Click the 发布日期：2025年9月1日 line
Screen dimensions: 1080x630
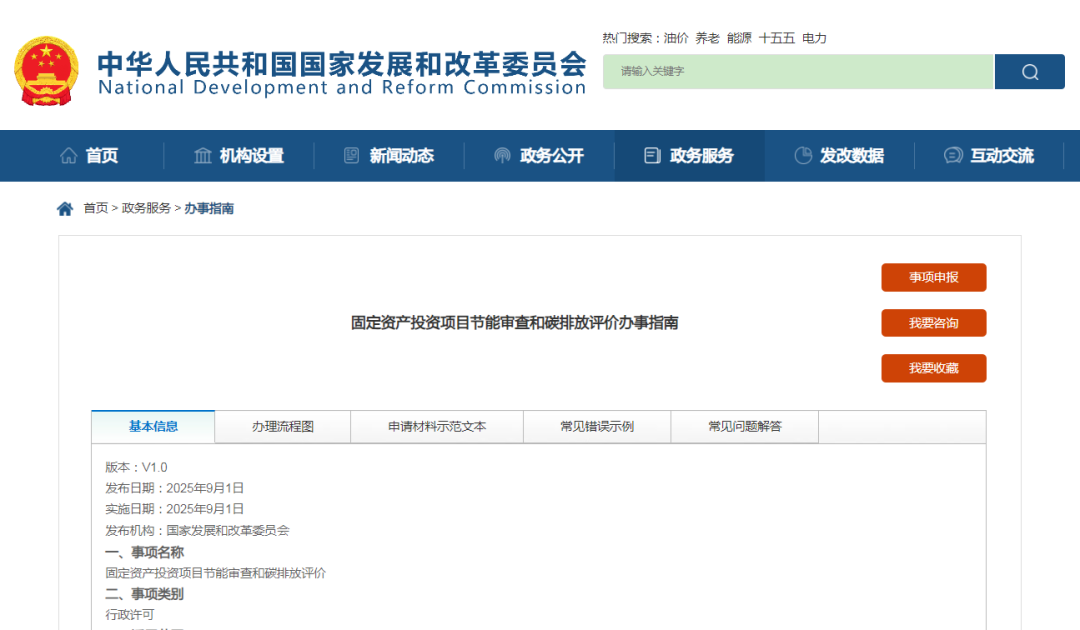pos(174,488)
